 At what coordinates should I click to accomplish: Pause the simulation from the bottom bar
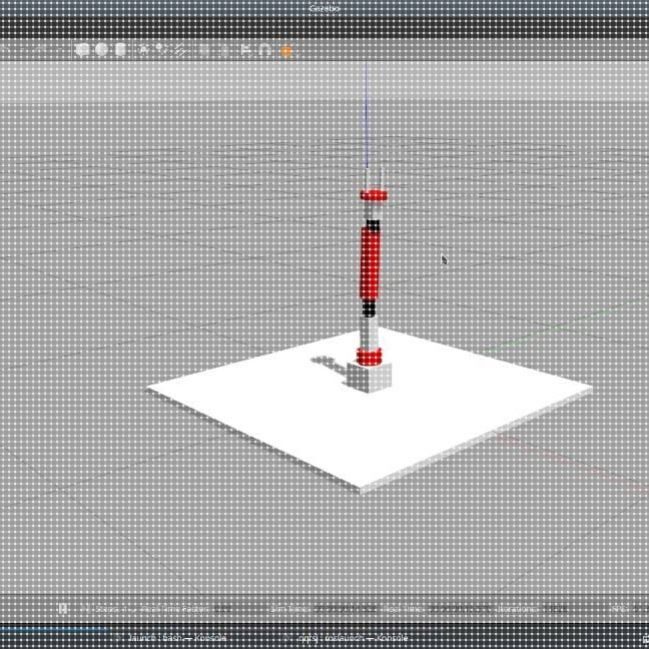(62, 608)
